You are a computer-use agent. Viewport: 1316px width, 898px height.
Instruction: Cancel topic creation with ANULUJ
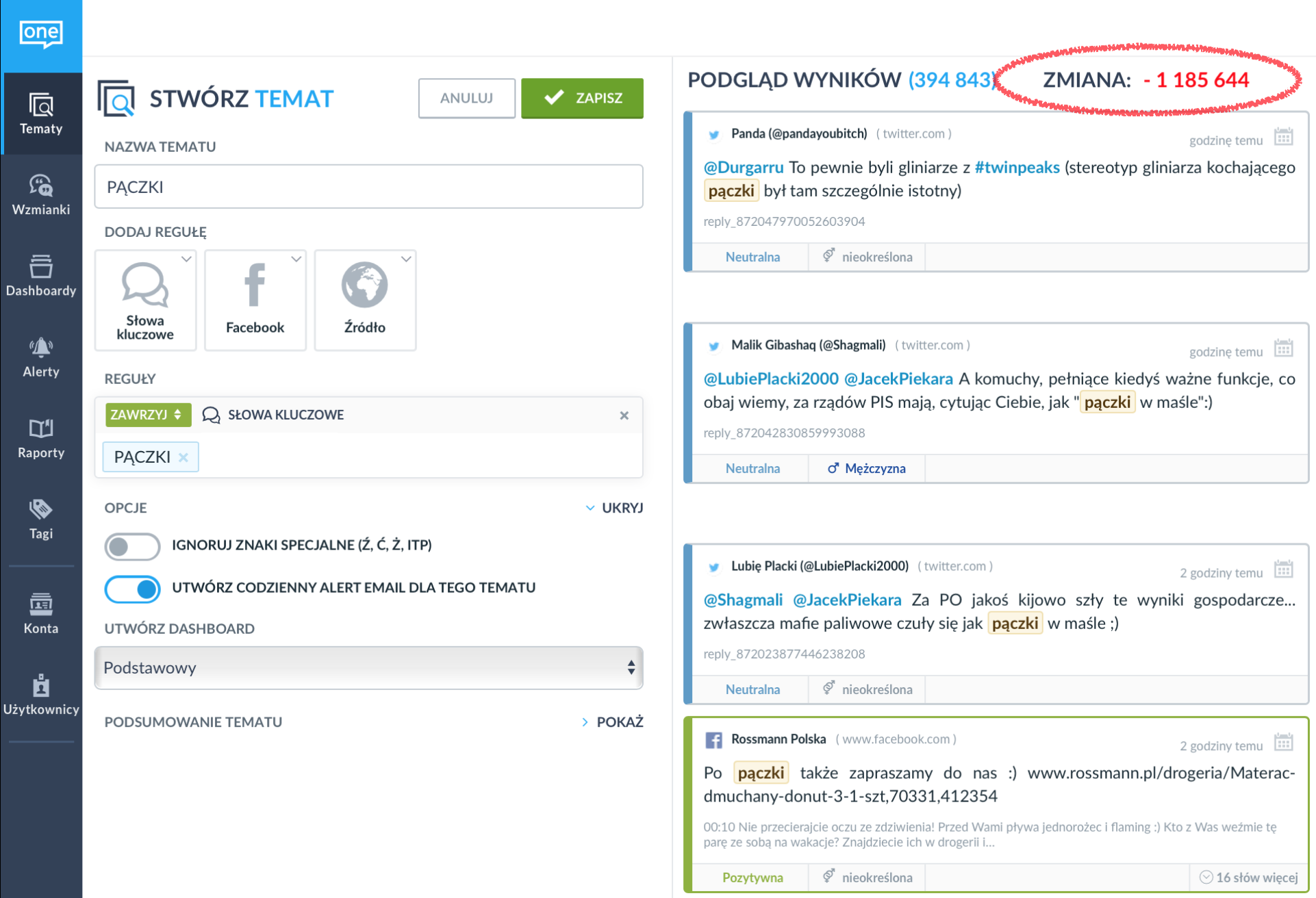click(466, 98)
